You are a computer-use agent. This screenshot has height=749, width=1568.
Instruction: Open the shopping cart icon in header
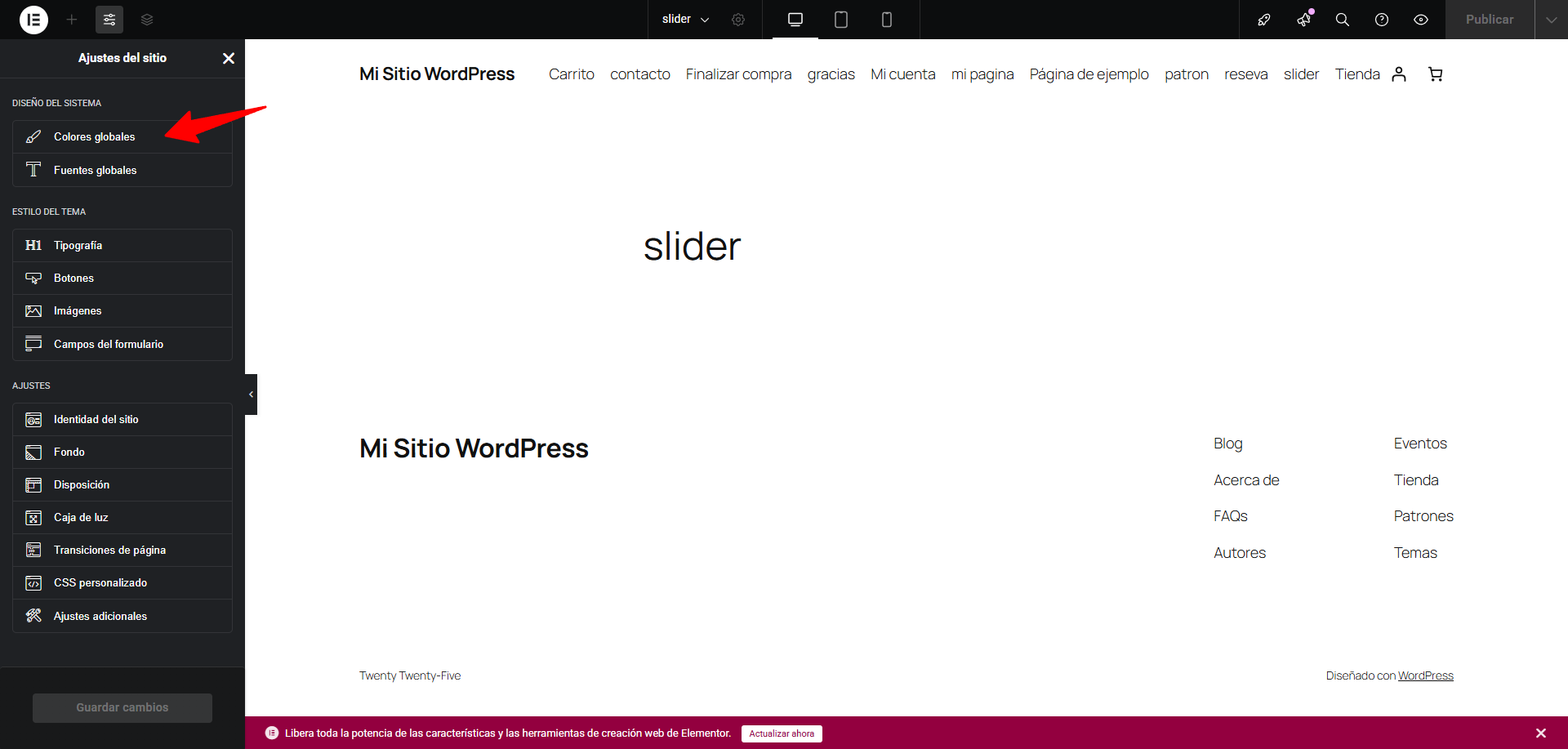coord(1435,74)
